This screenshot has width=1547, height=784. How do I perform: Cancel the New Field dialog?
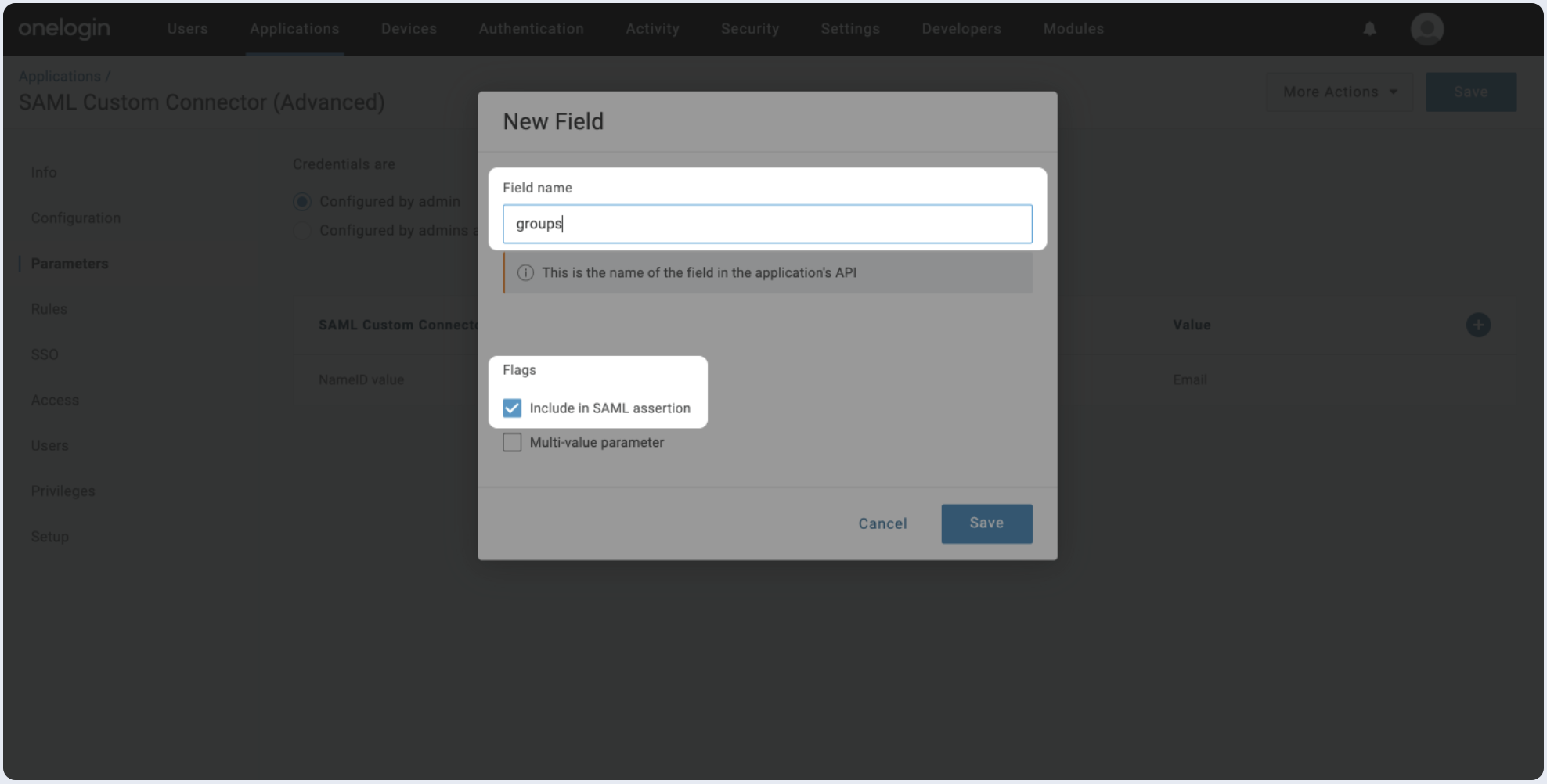coord(882,523)
